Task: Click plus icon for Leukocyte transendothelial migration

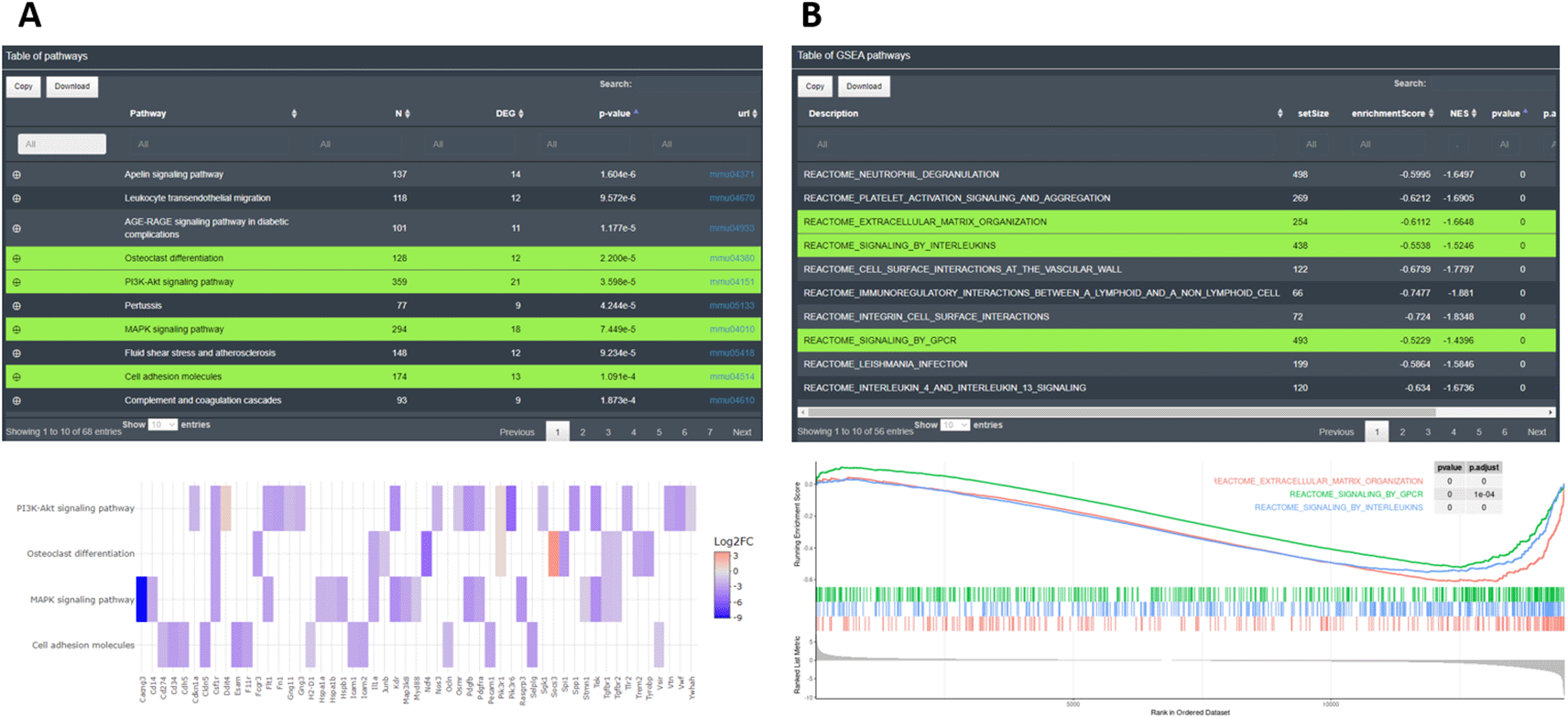Action: tap(16, 198)
